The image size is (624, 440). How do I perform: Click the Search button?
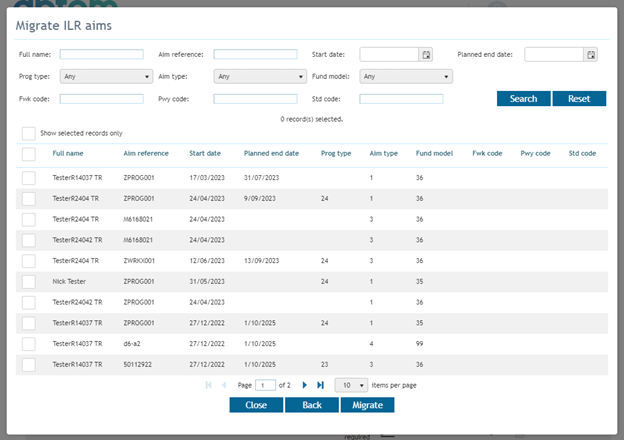point(524,99)
